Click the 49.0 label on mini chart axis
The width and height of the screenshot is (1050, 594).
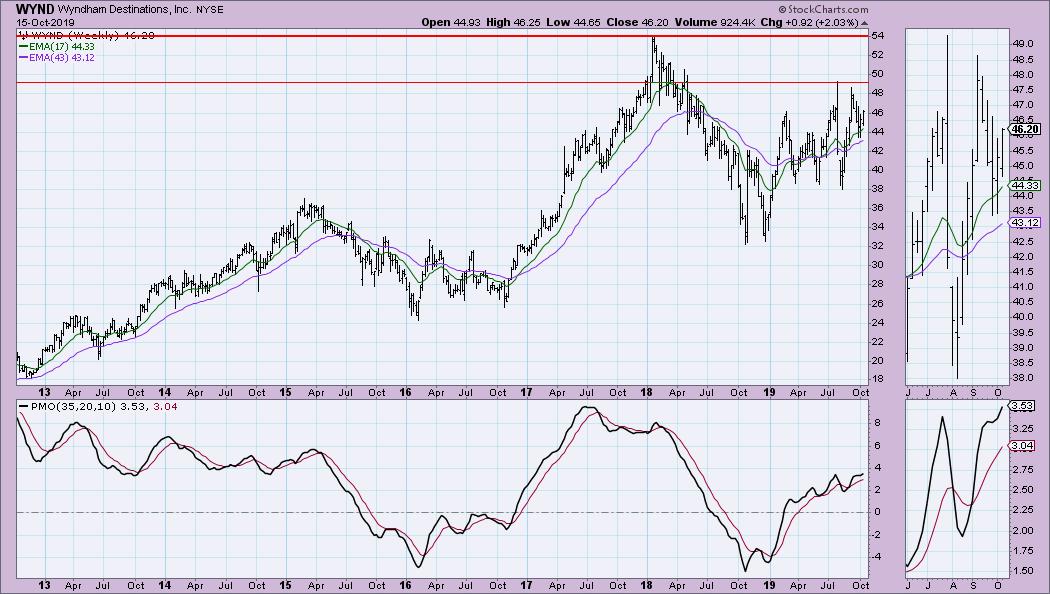1021,44
